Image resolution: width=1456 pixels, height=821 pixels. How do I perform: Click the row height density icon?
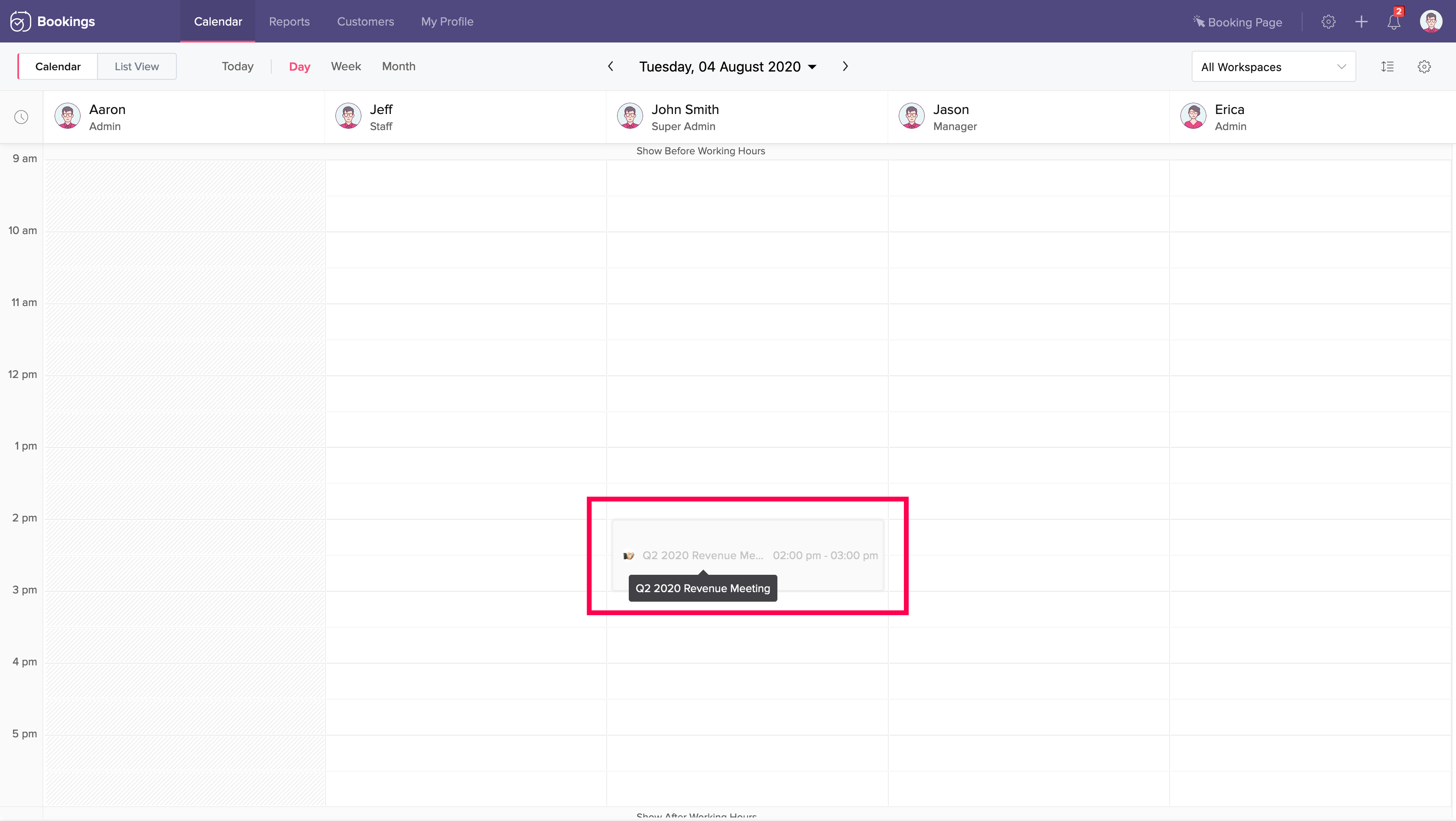tap(1388, 67)
